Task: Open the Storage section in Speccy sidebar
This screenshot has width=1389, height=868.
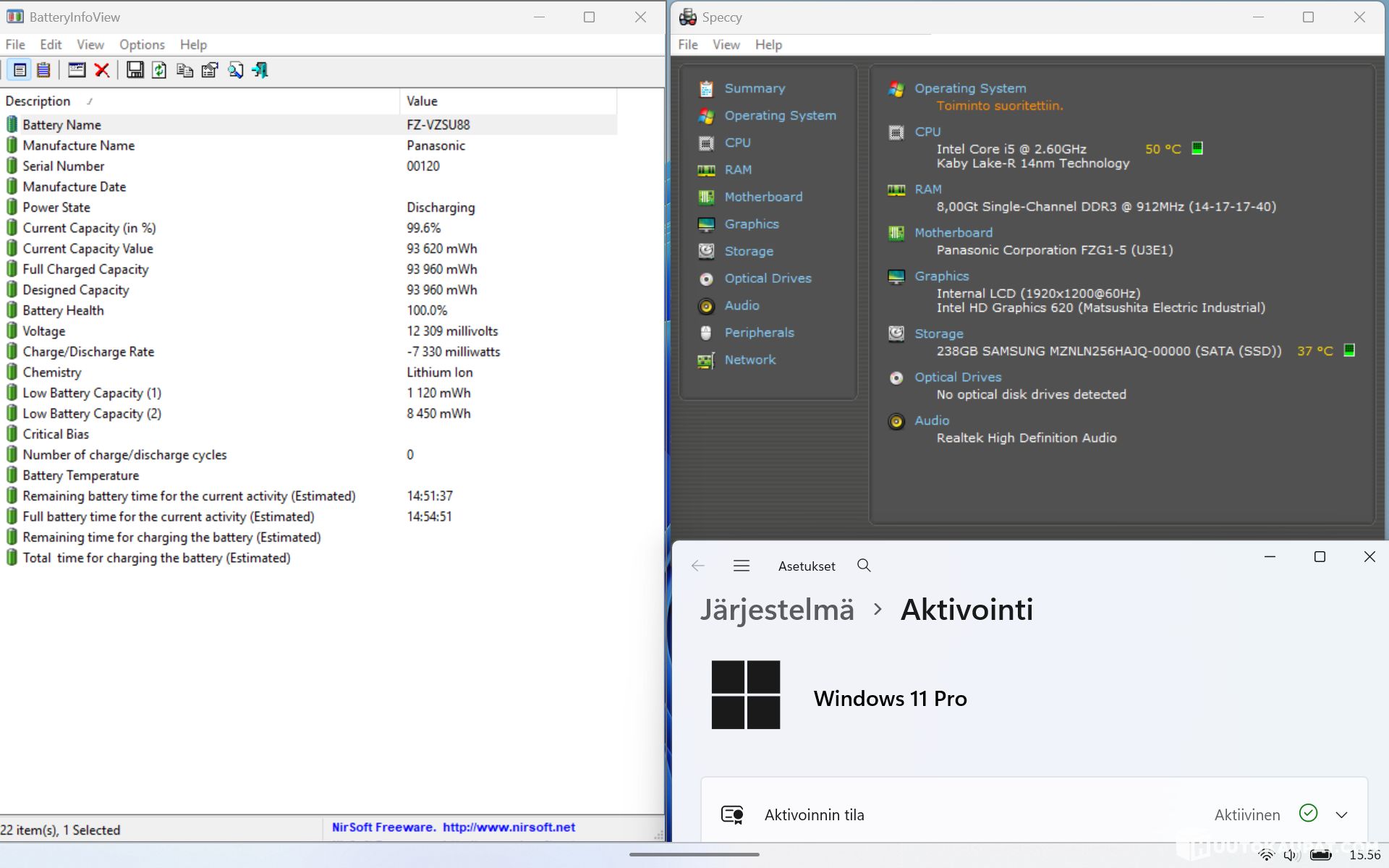Action: (749, 251)
